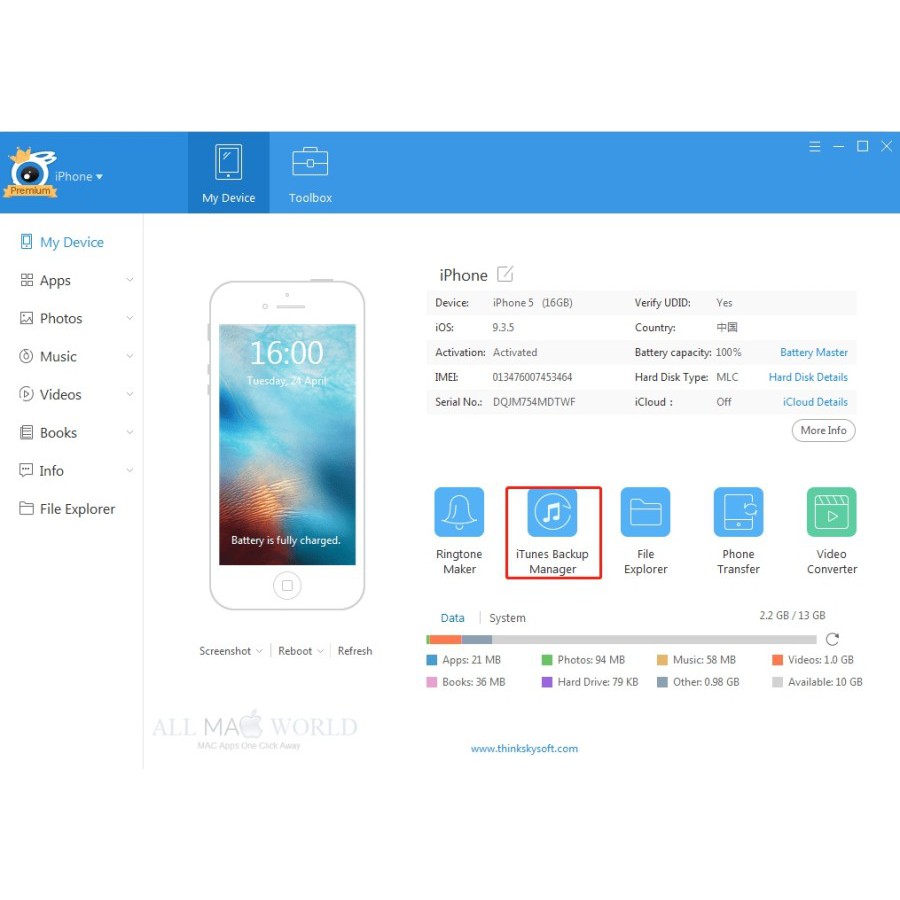Open Hard Disk Details link
The image size is (900, 900).
(808, 377)
